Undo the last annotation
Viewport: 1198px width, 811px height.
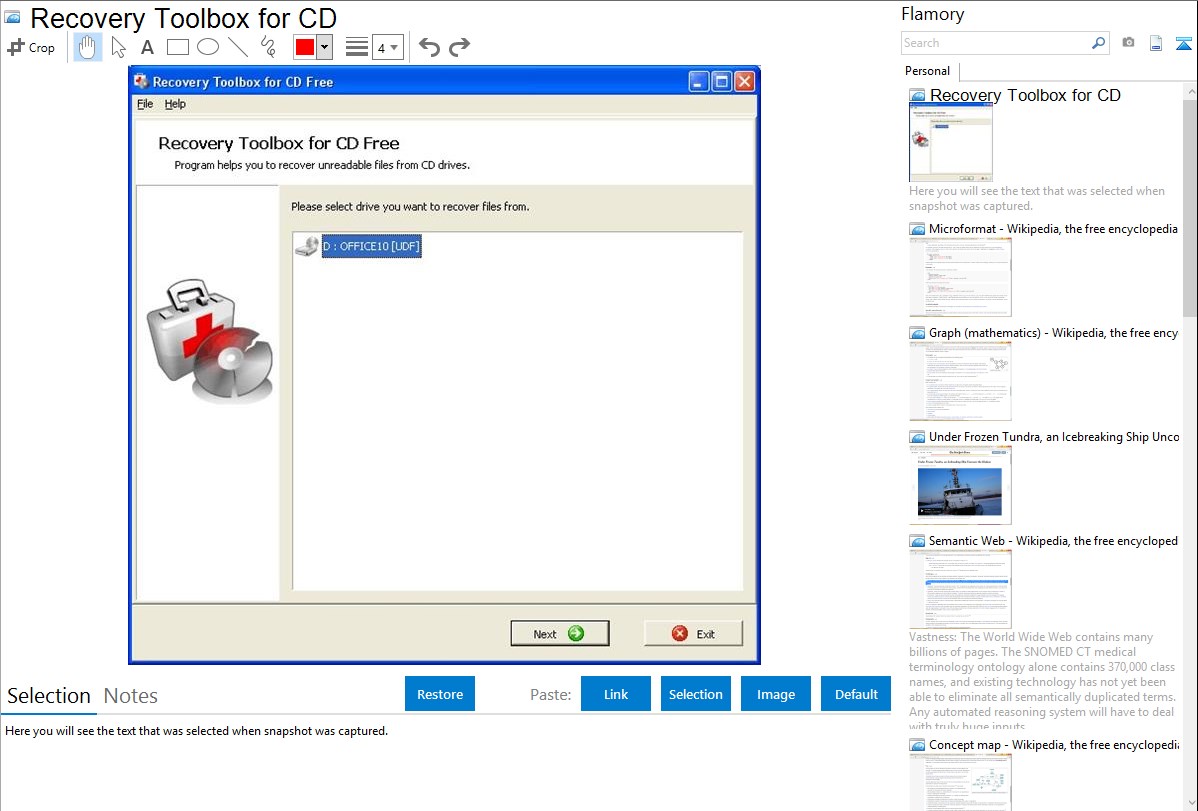tap(429, 47)
